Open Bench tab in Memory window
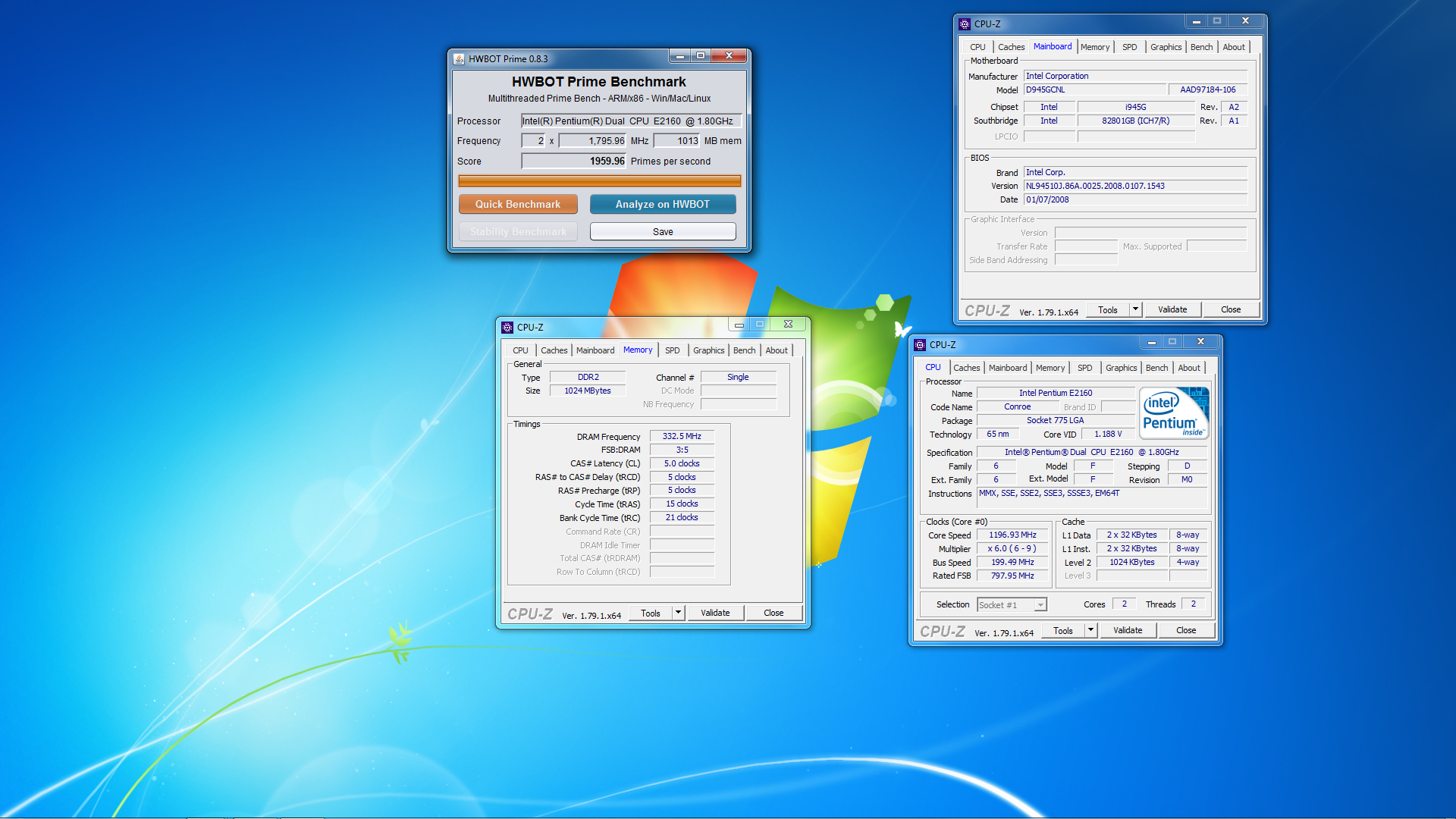Viewport: 1456px width, 819px height. click(744, 350)
